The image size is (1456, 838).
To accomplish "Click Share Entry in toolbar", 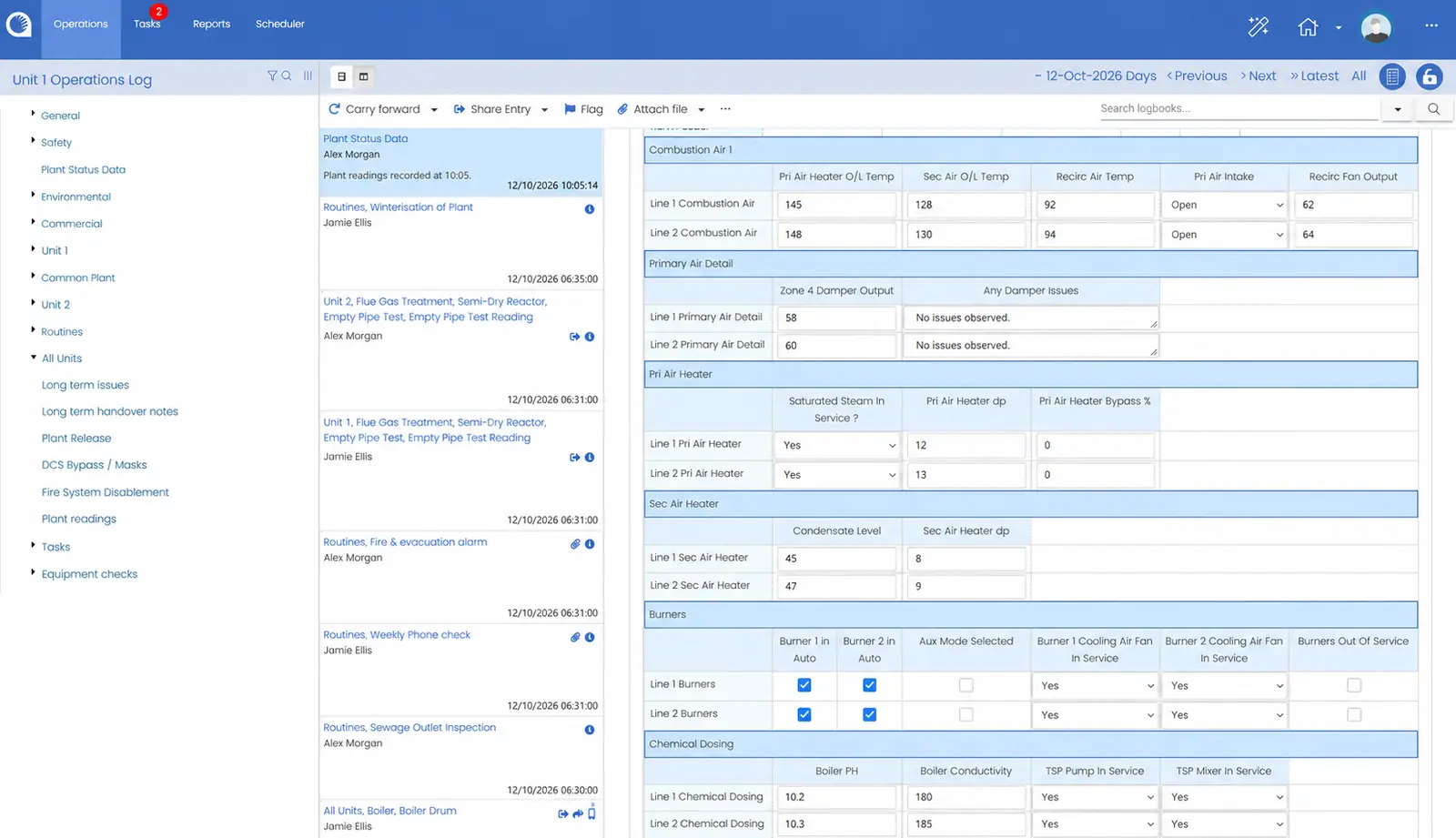I will [491, 109].
